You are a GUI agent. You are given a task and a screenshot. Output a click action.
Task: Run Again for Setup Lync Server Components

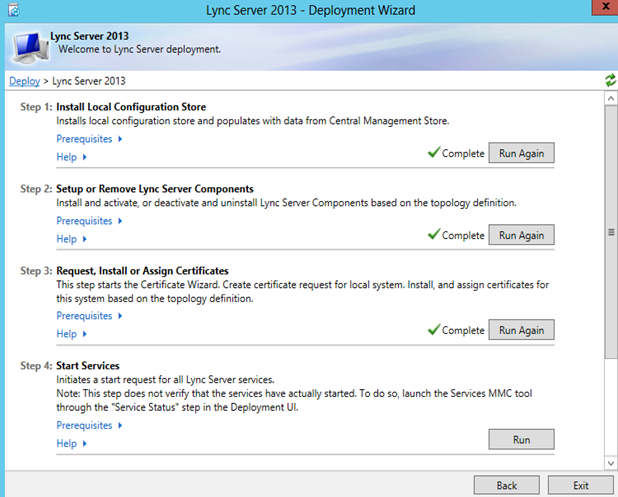coord(521,235)
